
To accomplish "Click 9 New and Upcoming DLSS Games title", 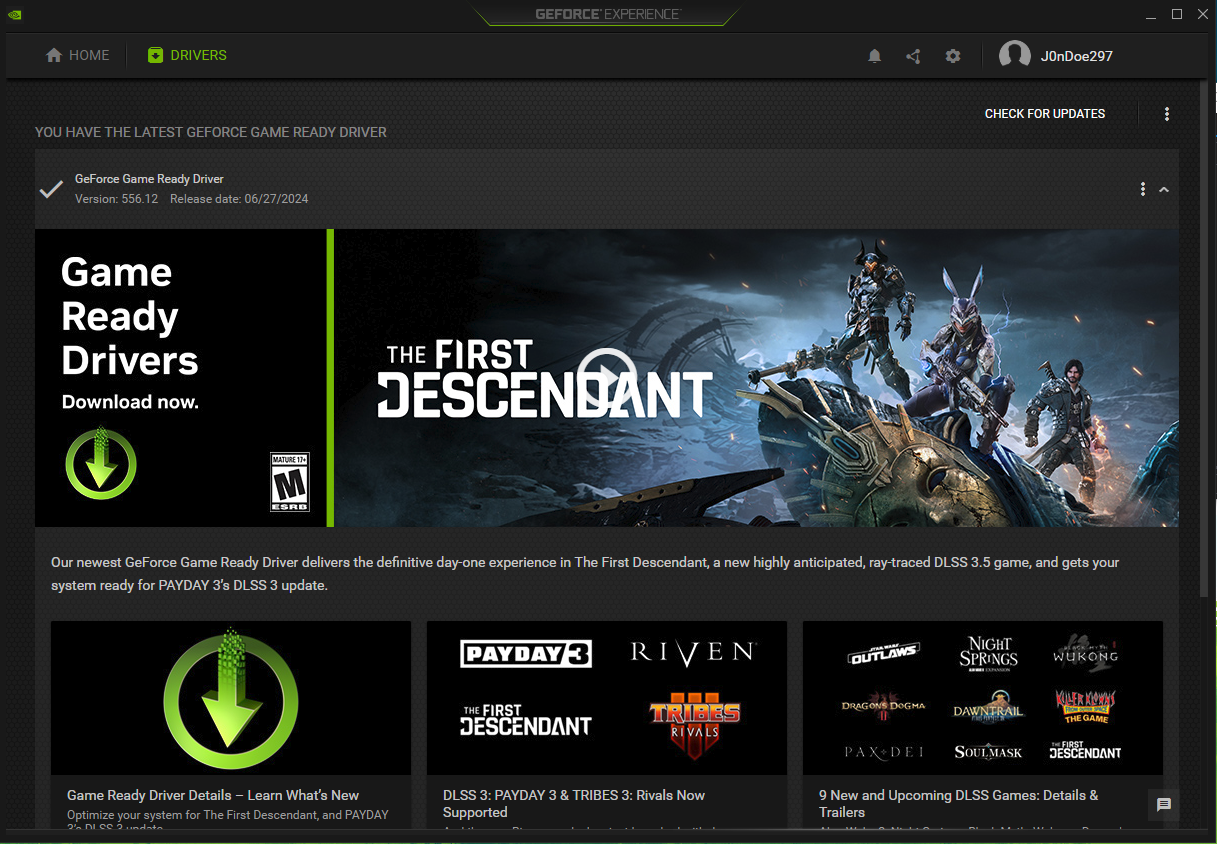I will [959, 803].
